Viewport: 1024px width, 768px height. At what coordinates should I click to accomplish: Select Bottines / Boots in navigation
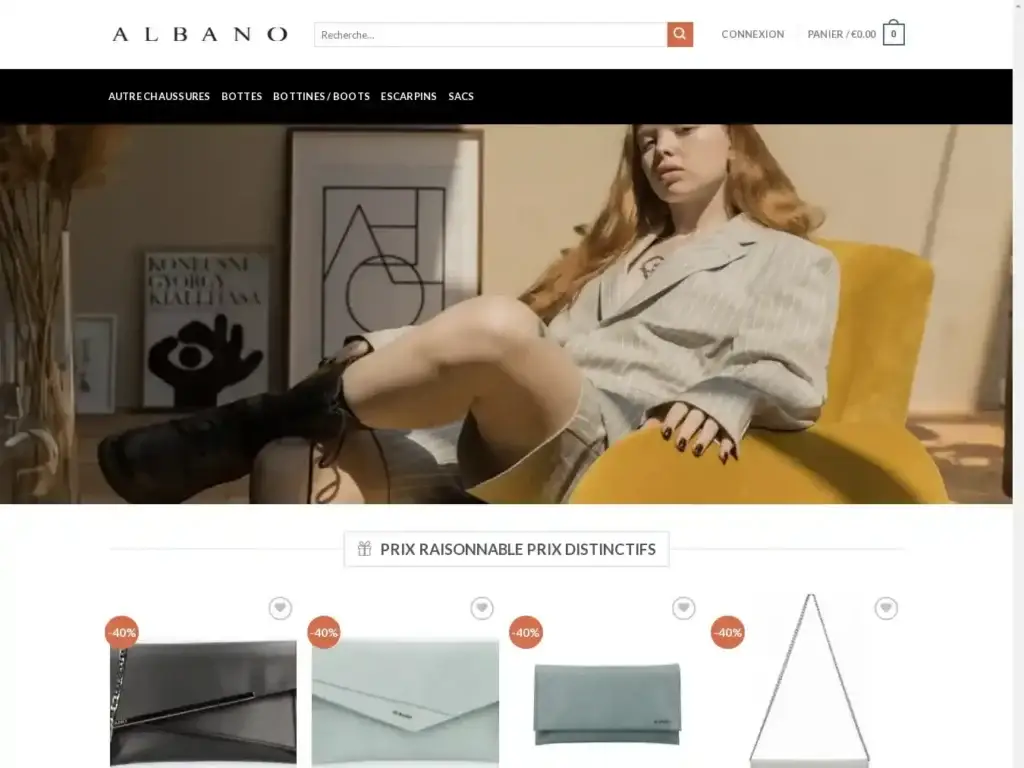point(321,96)
